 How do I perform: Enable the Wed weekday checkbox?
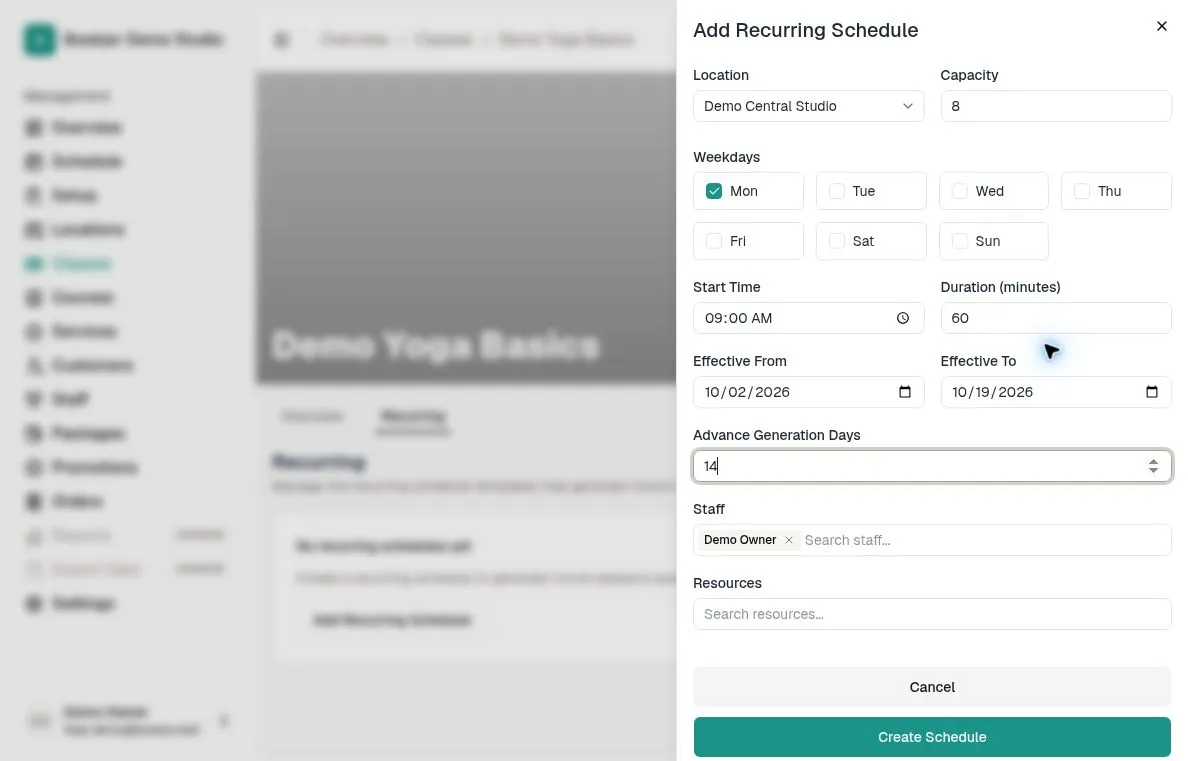pyautogui.click(x=959, y=191)
